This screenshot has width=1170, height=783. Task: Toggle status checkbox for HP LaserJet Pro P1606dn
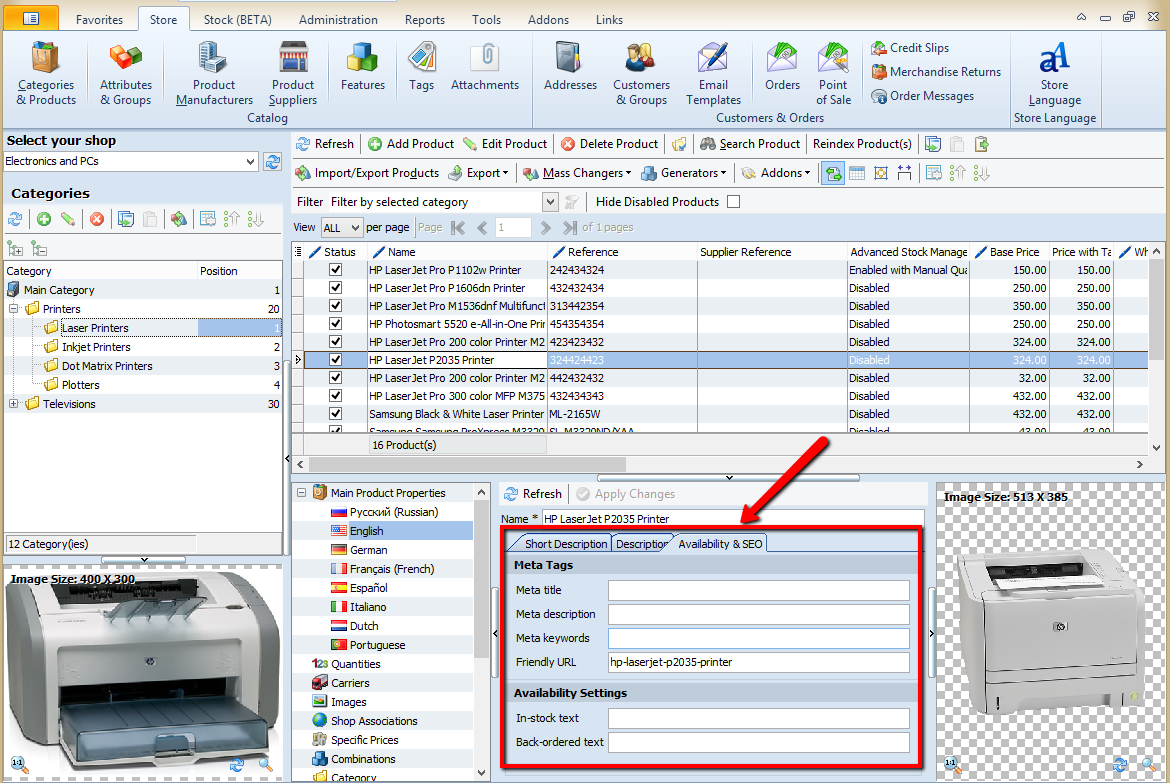[x=335, y=287]
